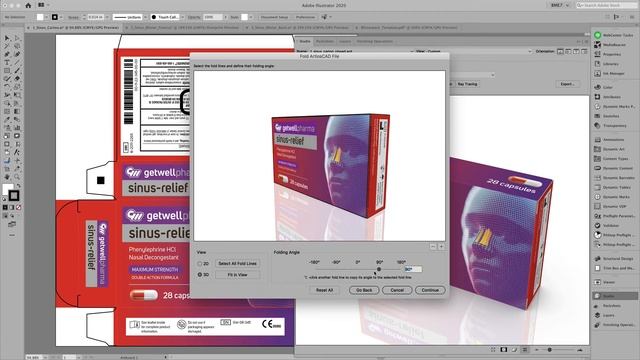Click the Go Back button
Viewport: 640px width, 360px height.
[364, 290]
